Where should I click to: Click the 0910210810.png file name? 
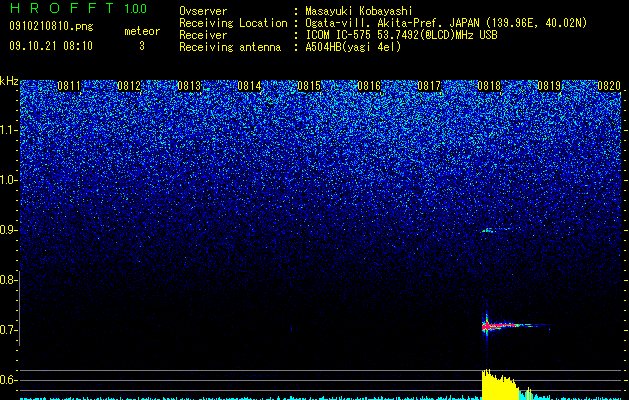(51, 26)
